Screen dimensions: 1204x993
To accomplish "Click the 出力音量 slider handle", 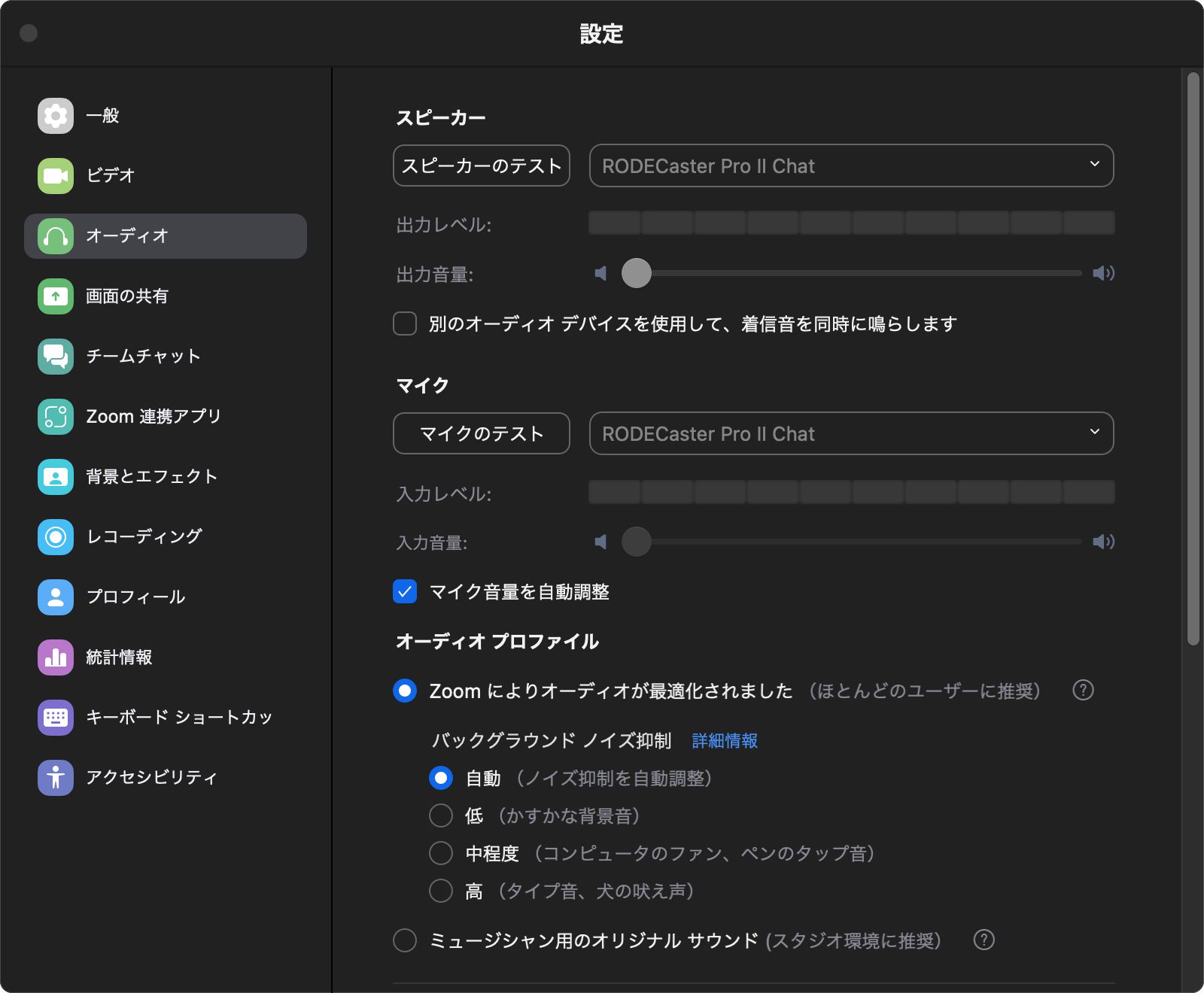I will (x=637, y=273).
